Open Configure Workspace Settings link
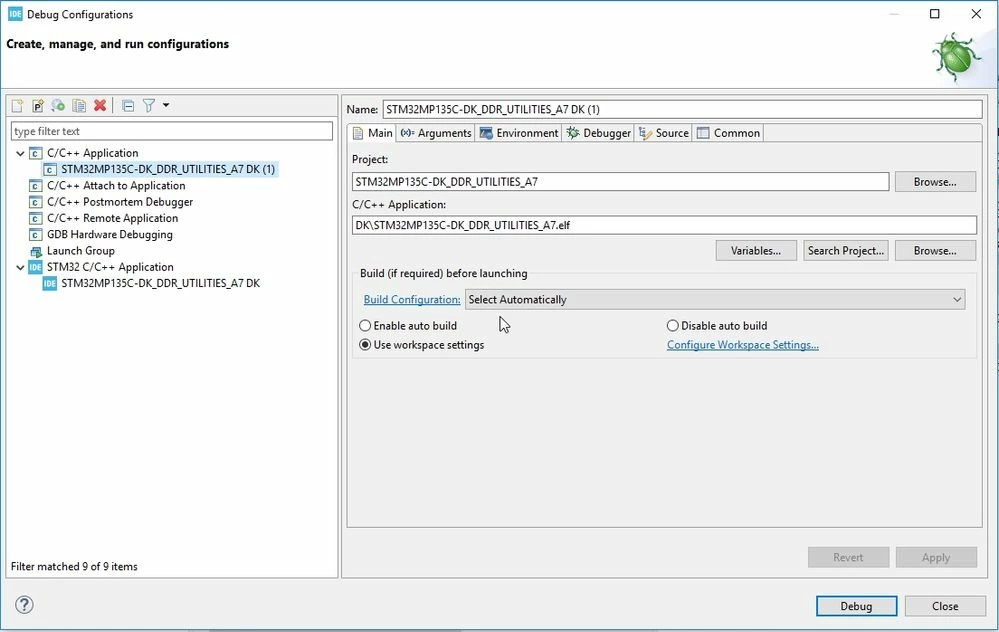Image resolution: width=999 pixels, height=632 pixels. click(742, 345)
